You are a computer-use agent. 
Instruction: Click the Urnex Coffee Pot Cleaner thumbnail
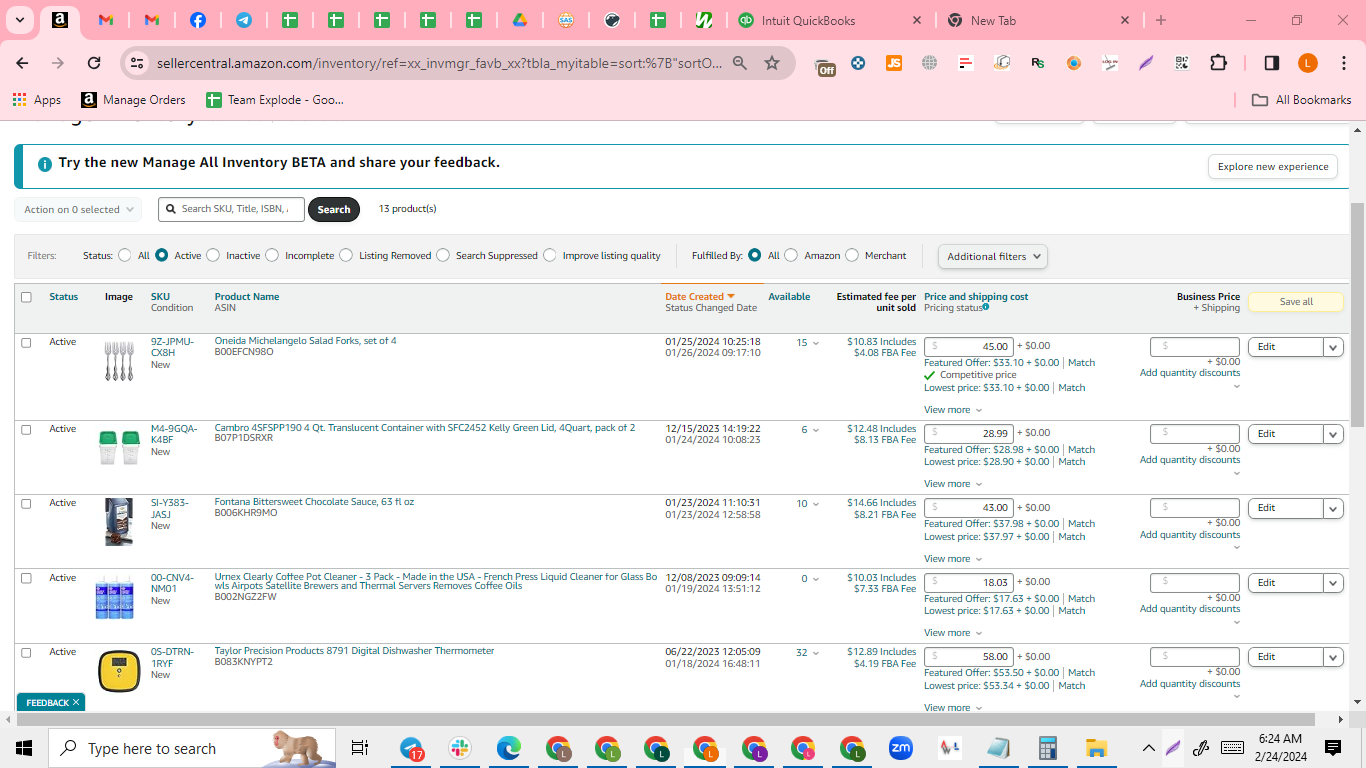115,597
